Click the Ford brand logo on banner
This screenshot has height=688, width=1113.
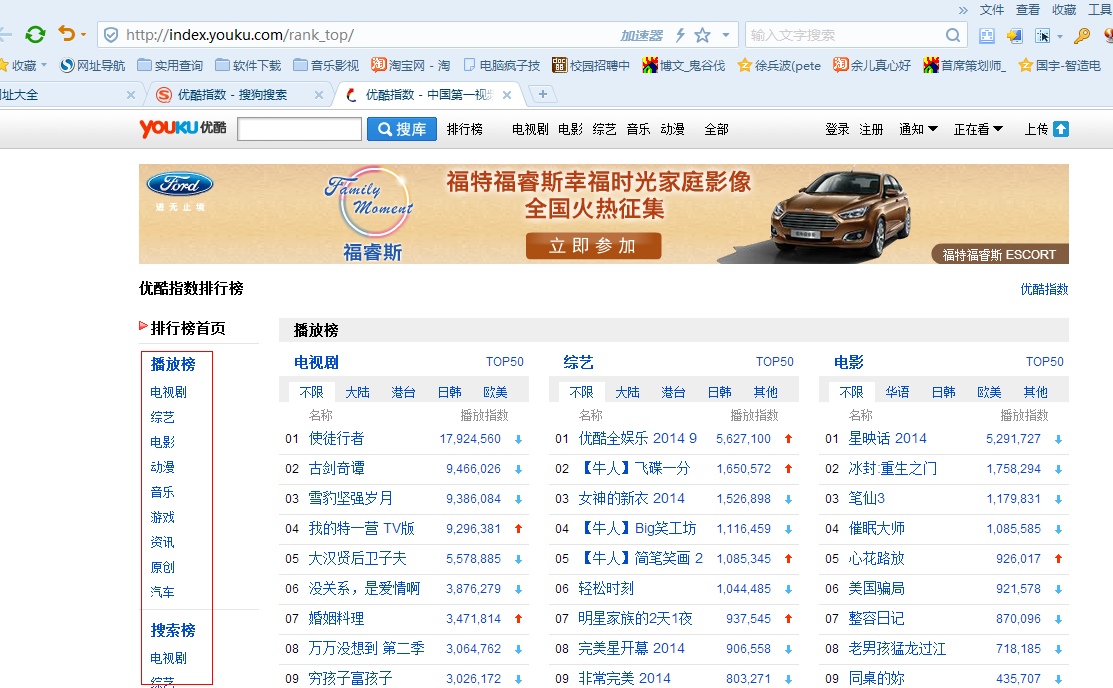click(x=180, y=185)
